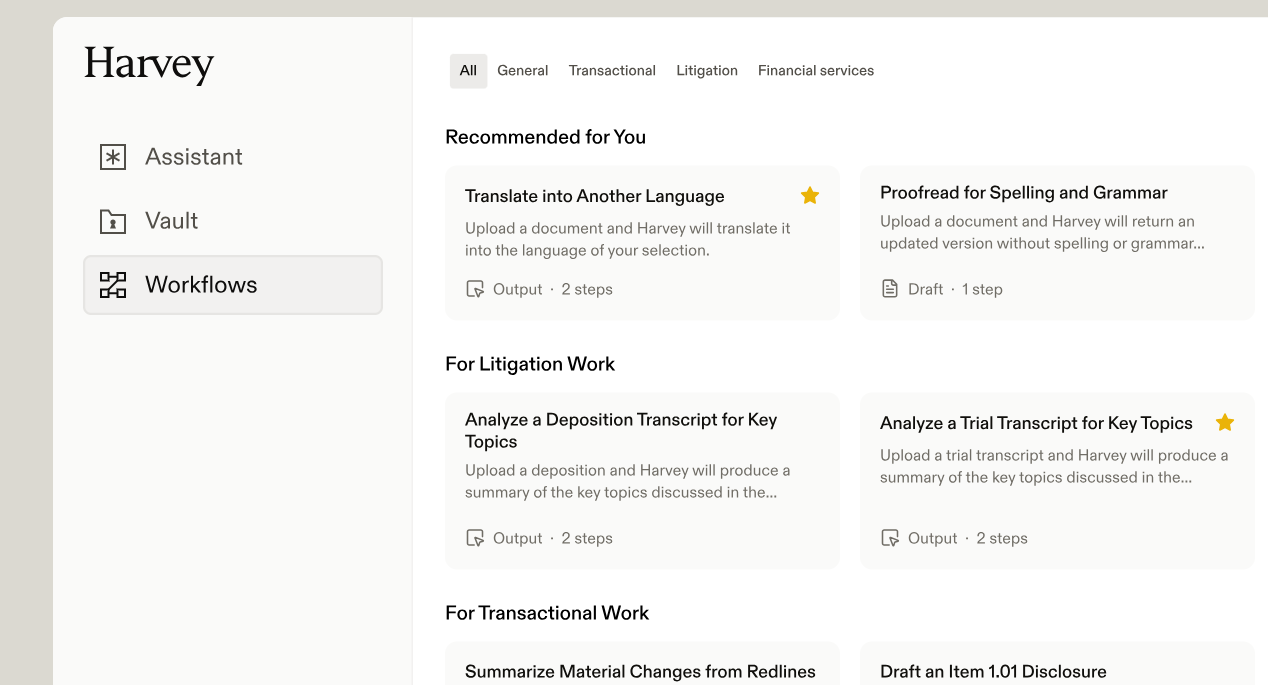Click the "Draft" label on Proofread card
The width and height of the screenshot is (1268, 685).
pos(925,289)
